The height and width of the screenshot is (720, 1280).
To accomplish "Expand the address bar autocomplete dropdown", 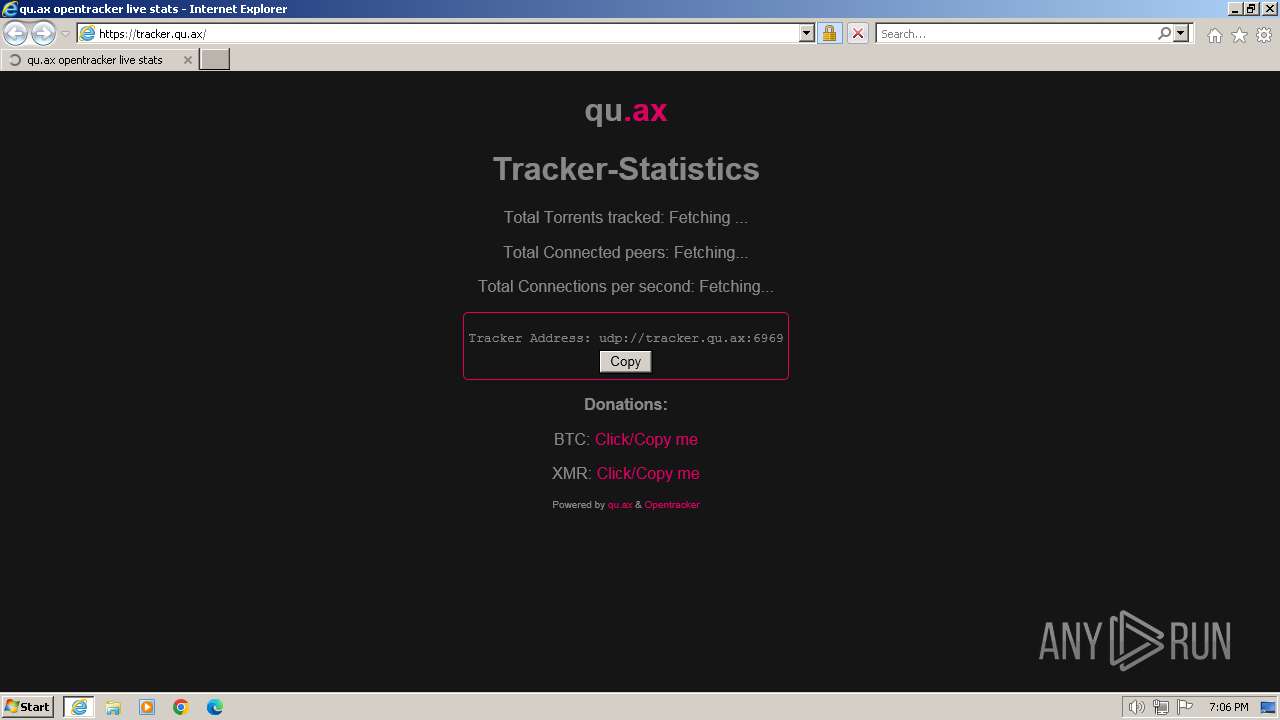I will click(807, 34).
